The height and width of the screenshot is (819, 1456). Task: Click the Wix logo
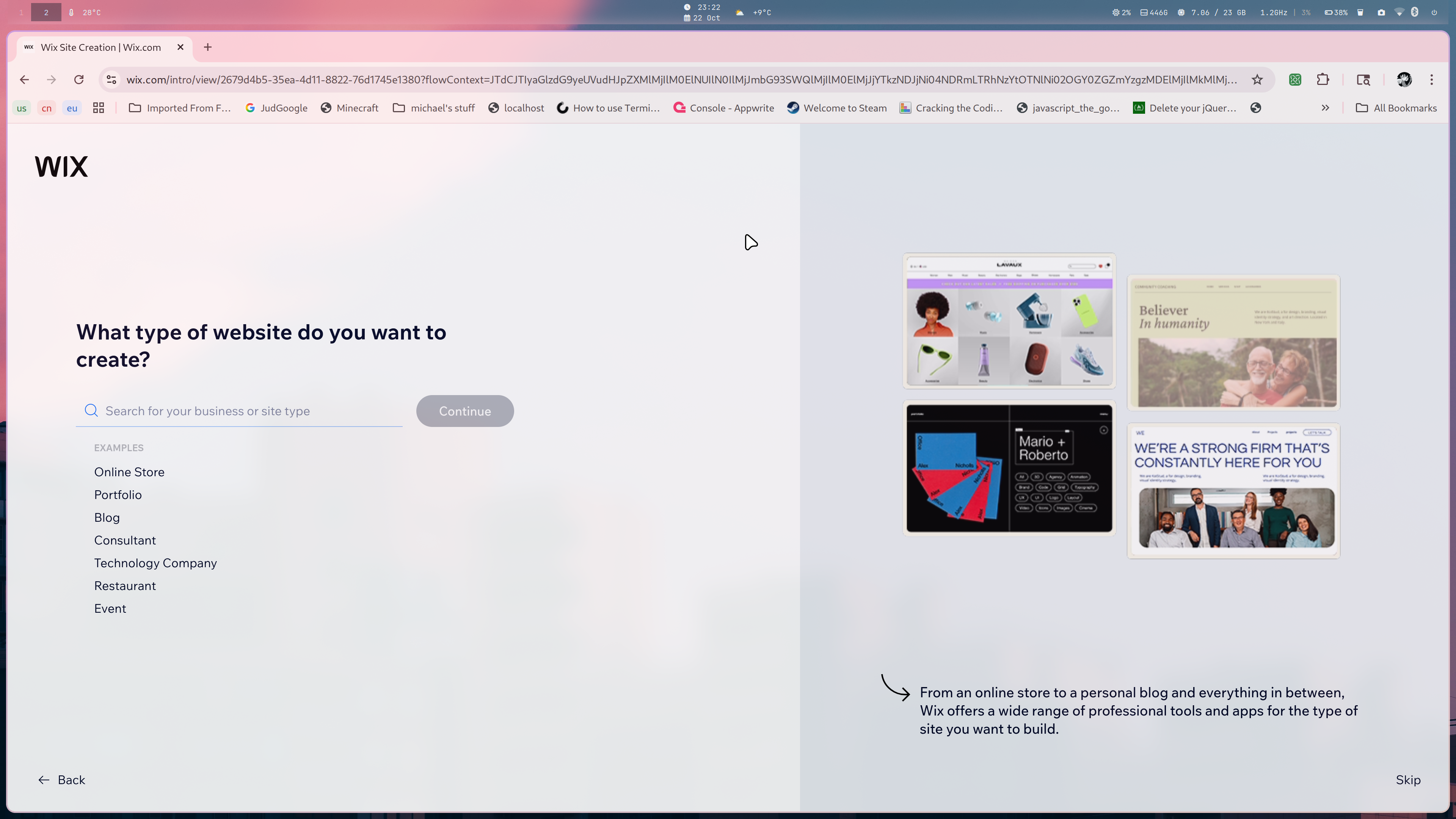click(61, 167)
